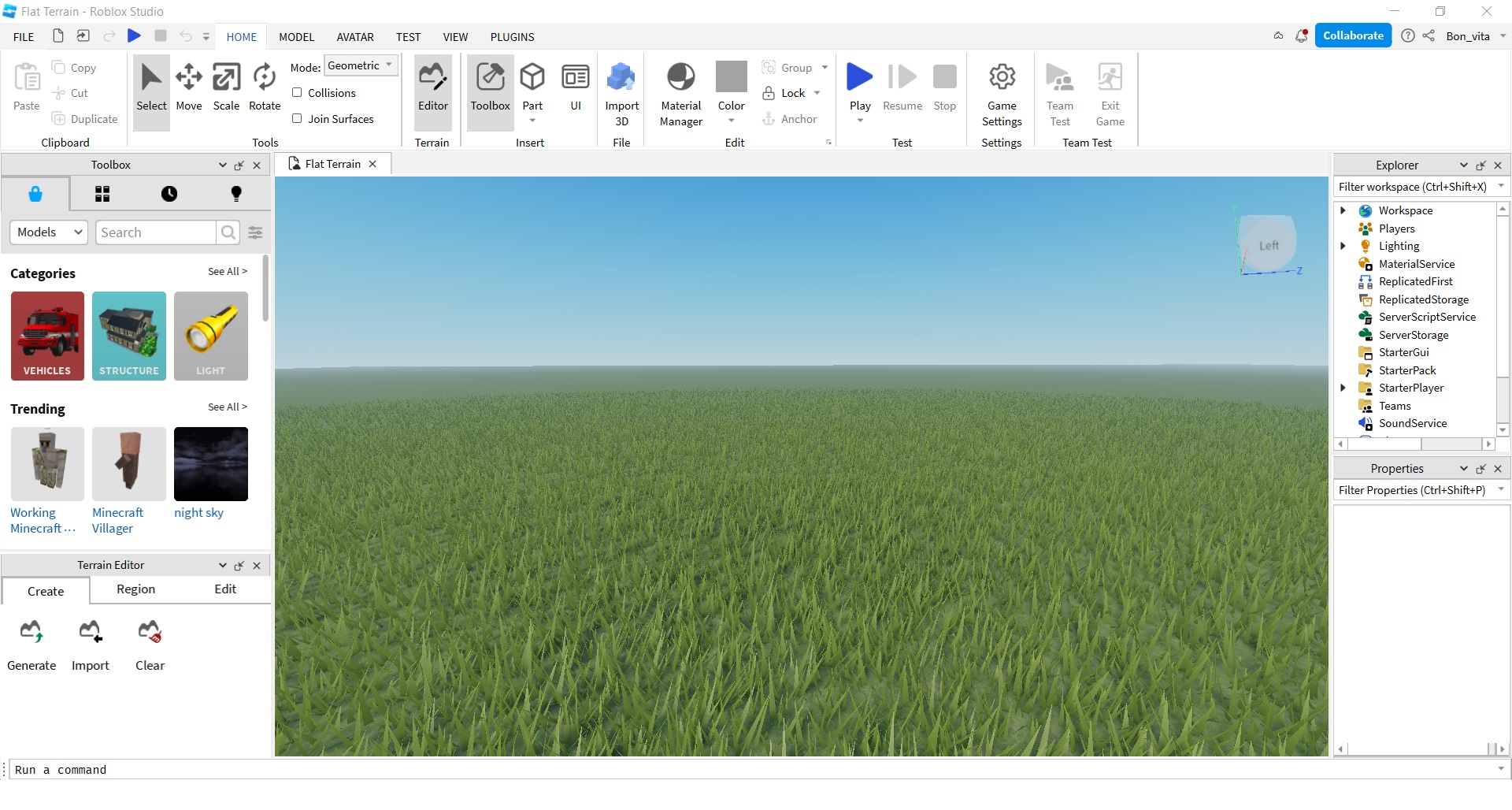Screen dimensions: 1512x810
Task: Open the Color swatch picker
Action: pos(731,77)
